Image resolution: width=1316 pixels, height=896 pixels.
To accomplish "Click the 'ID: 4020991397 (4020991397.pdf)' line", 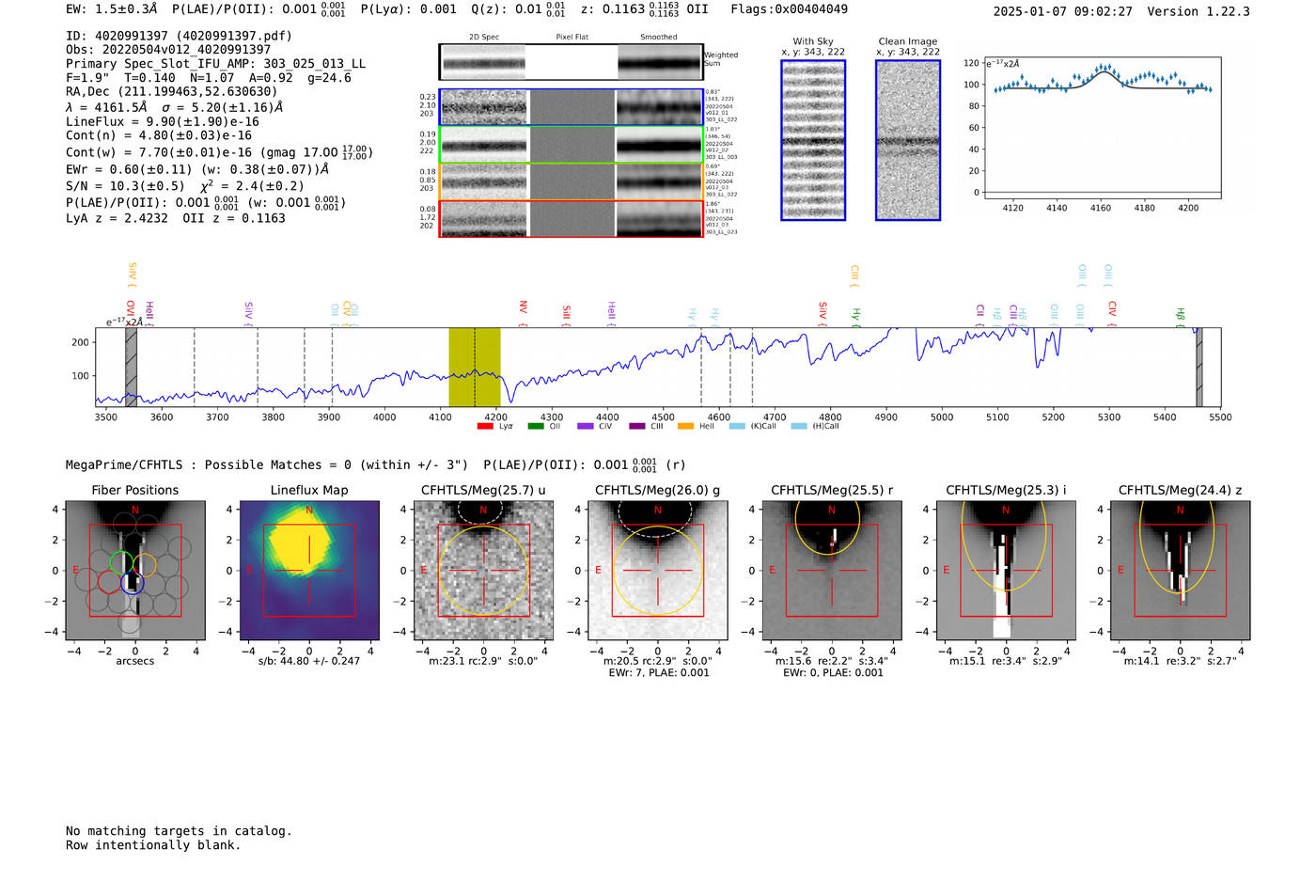I will click(x=179, y=36).
